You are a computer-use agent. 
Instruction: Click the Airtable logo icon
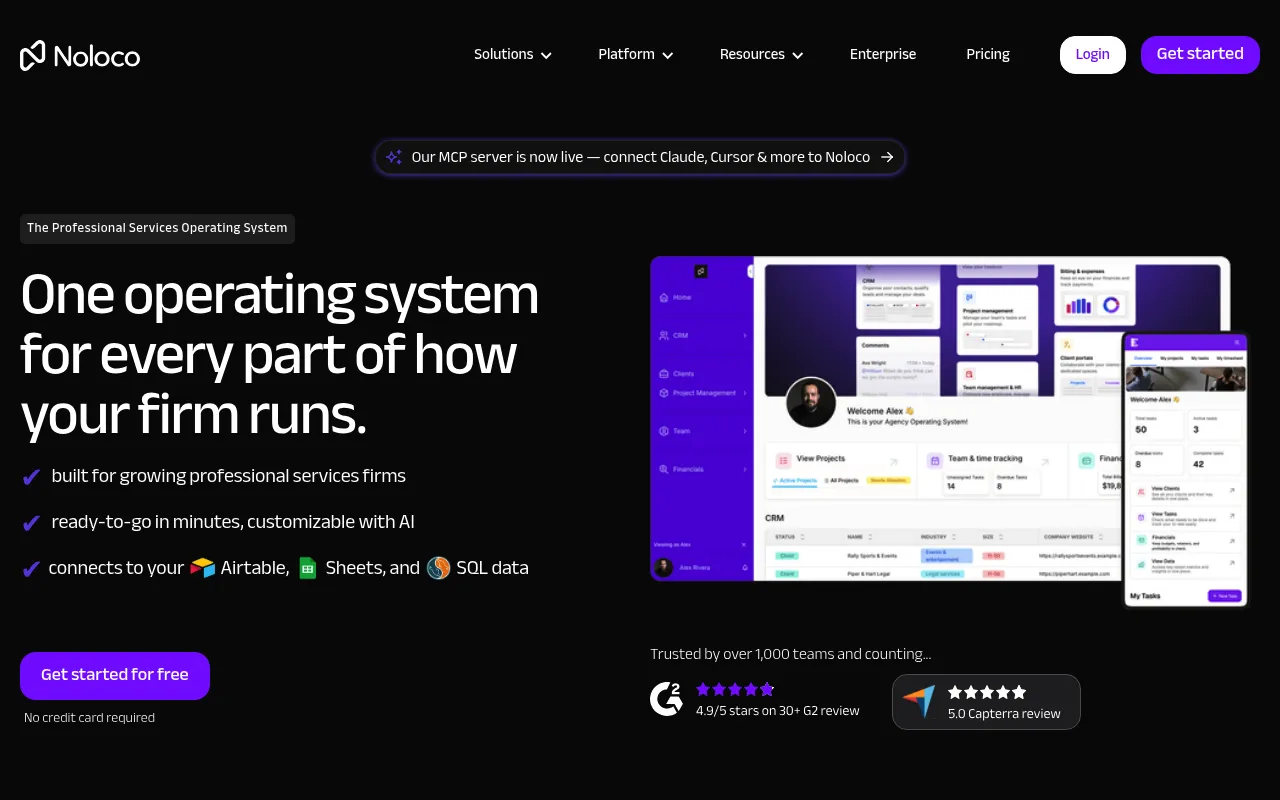(203, 568)
